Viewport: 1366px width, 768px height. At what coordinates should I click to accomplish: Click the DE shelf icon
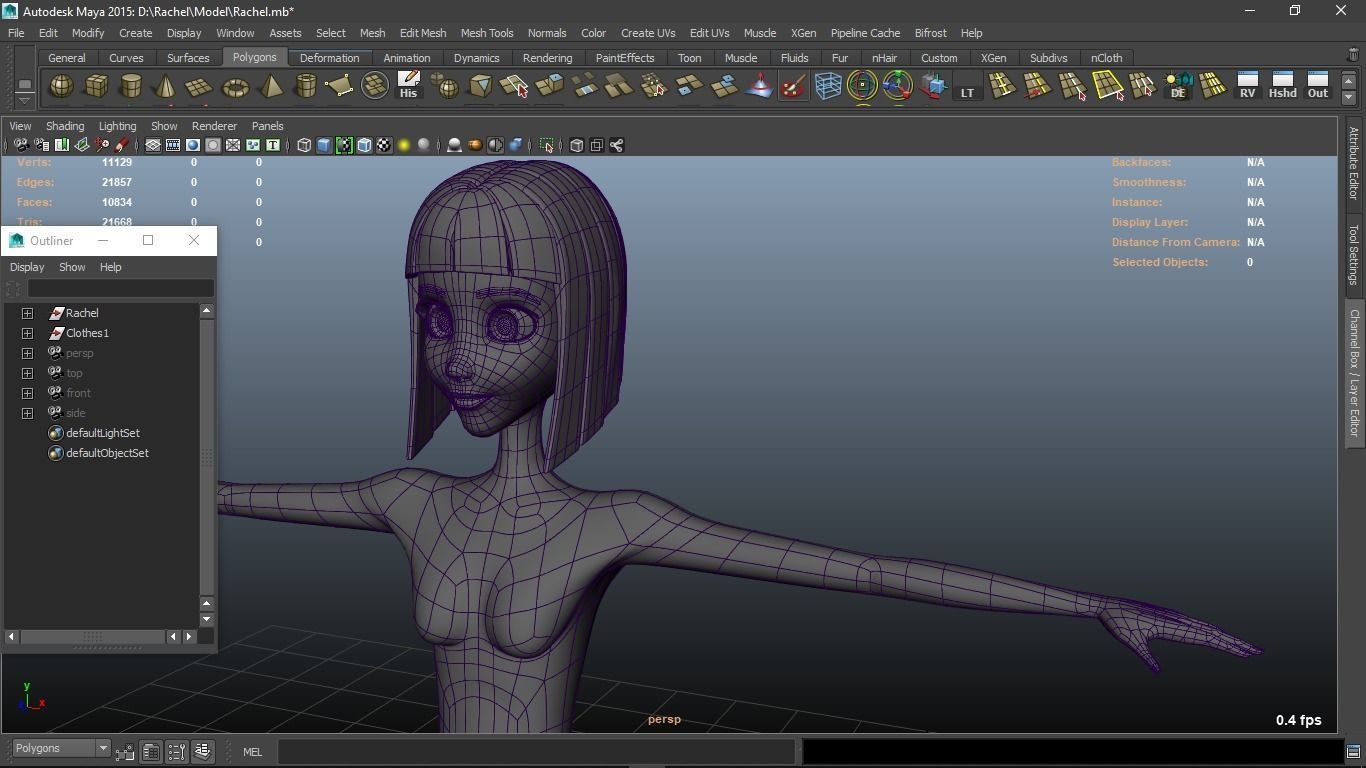(1178, 86)
